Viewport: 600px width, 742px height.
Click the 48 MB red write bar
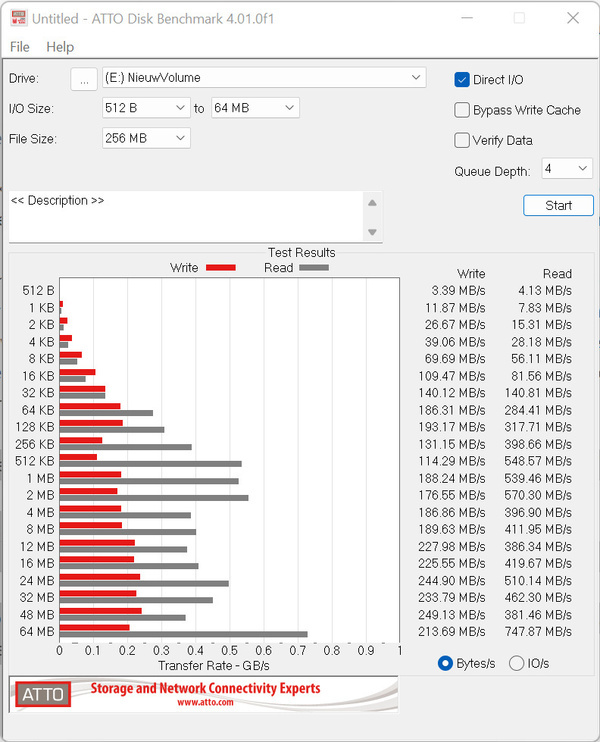(101, 611)
